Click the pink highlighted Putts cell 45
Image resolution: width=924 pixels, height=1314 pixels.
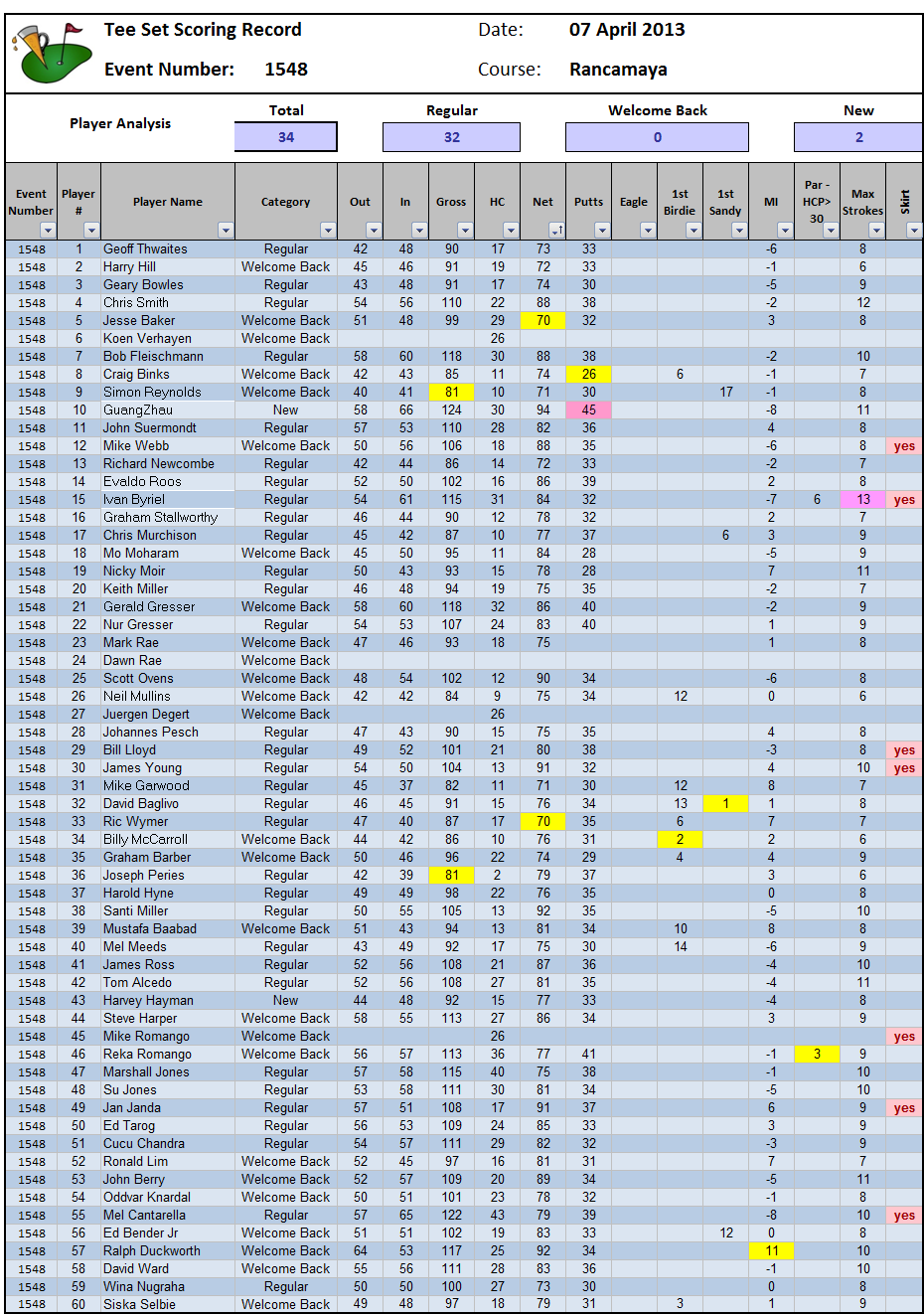coord(589,411)
